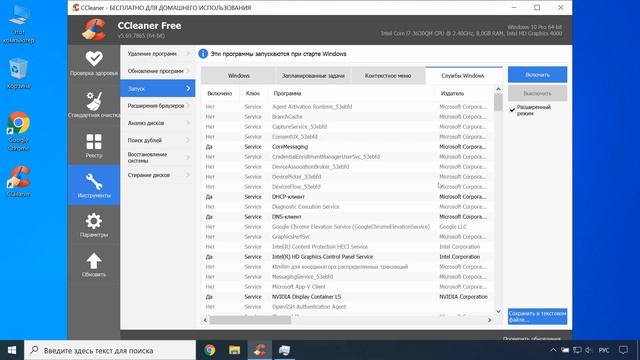The width and height of the screenshot is (640, 360).
Task: Select Microsoft App-V Client row
Action: (347, 287)
